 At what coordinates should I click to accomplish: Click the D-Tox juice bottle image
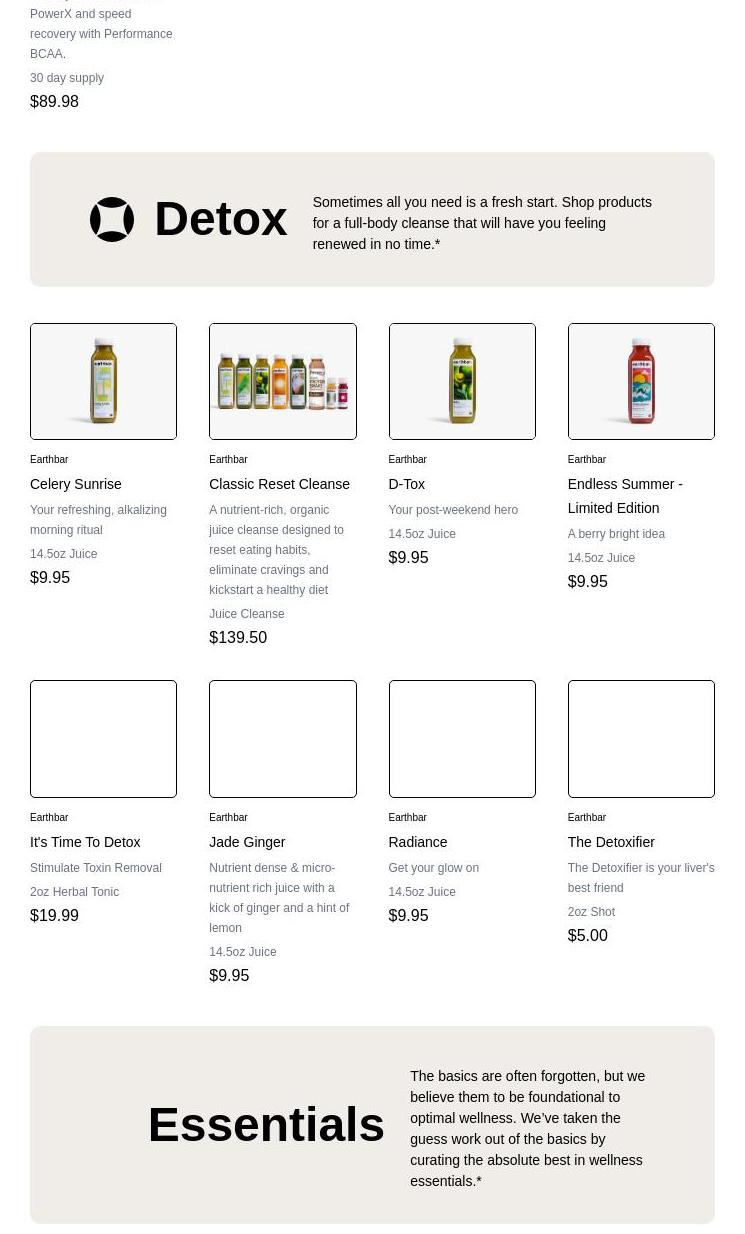click(x=461, y=381)
